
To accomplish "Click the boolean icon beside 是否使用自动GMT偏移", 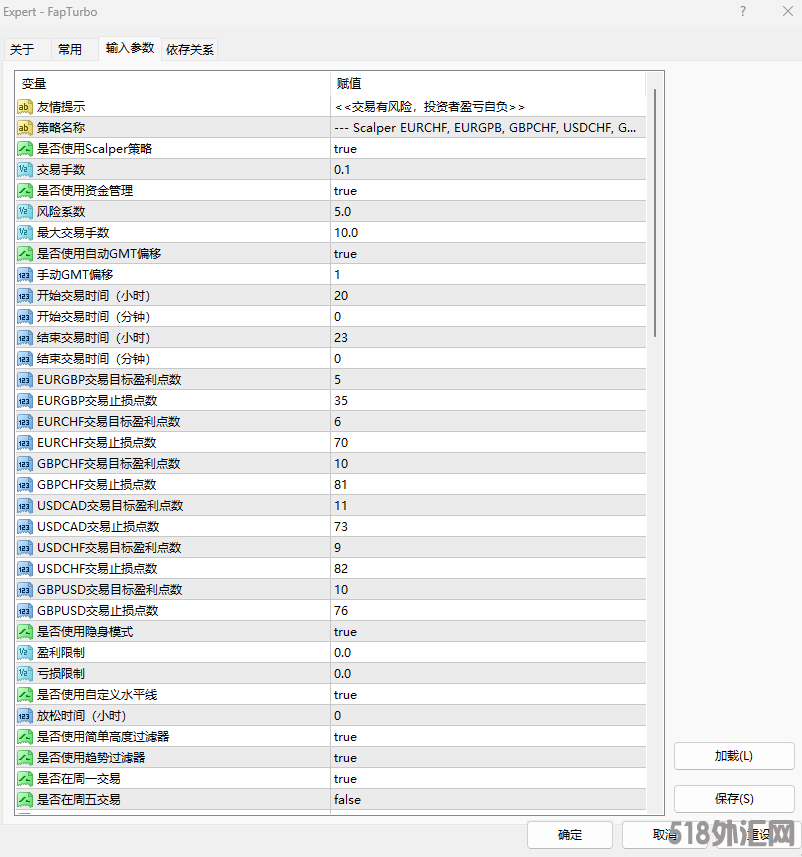I will (x=25, y=254).
